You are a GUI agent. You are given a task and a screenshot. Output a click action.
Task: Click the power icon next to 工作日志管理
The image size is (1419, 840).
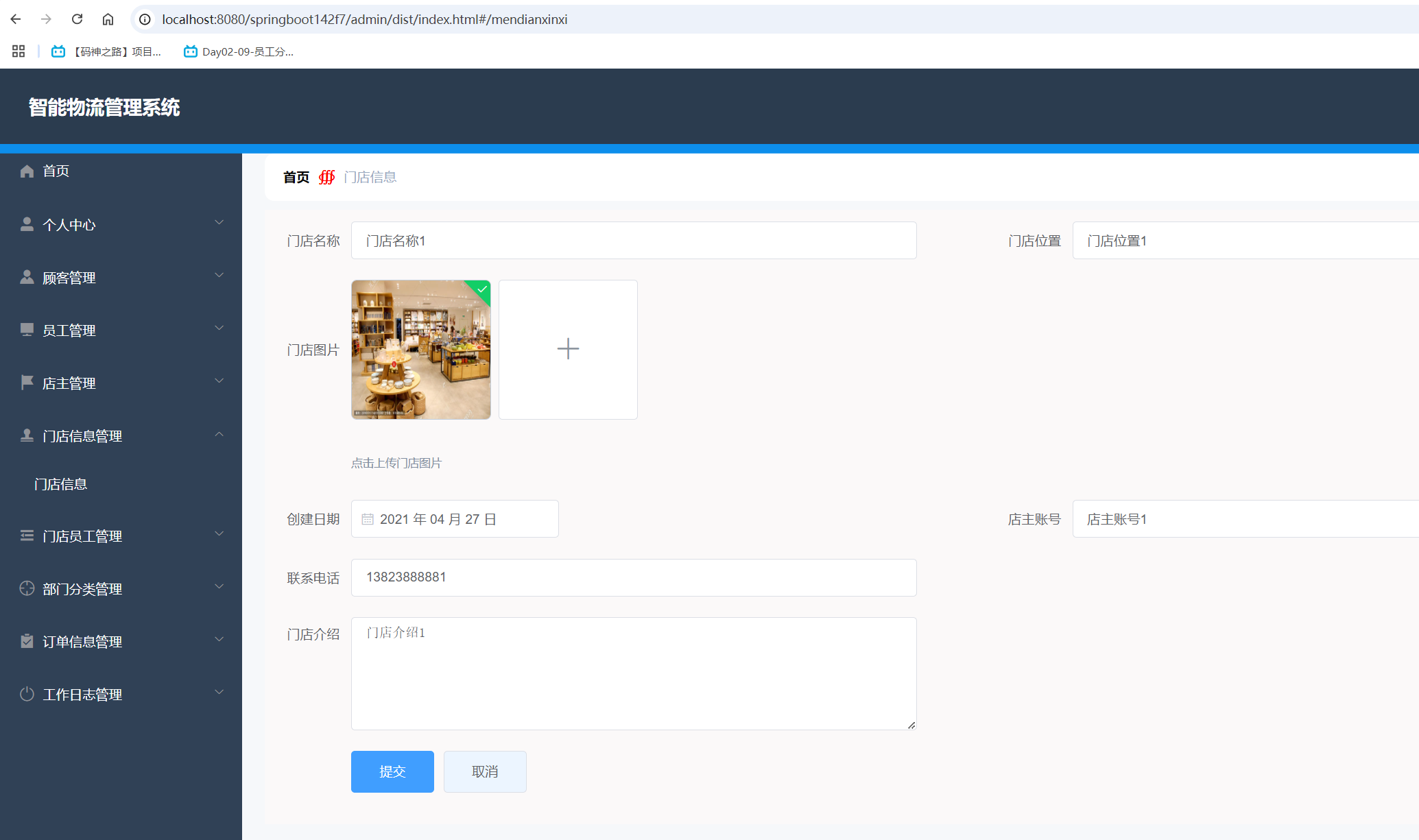pos(27,694)
